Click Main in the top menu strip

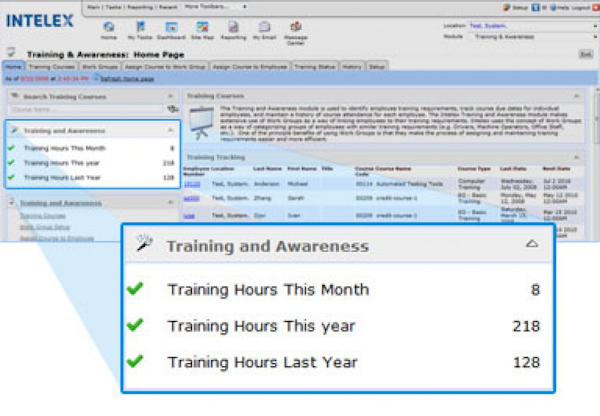tap(93, 7)
